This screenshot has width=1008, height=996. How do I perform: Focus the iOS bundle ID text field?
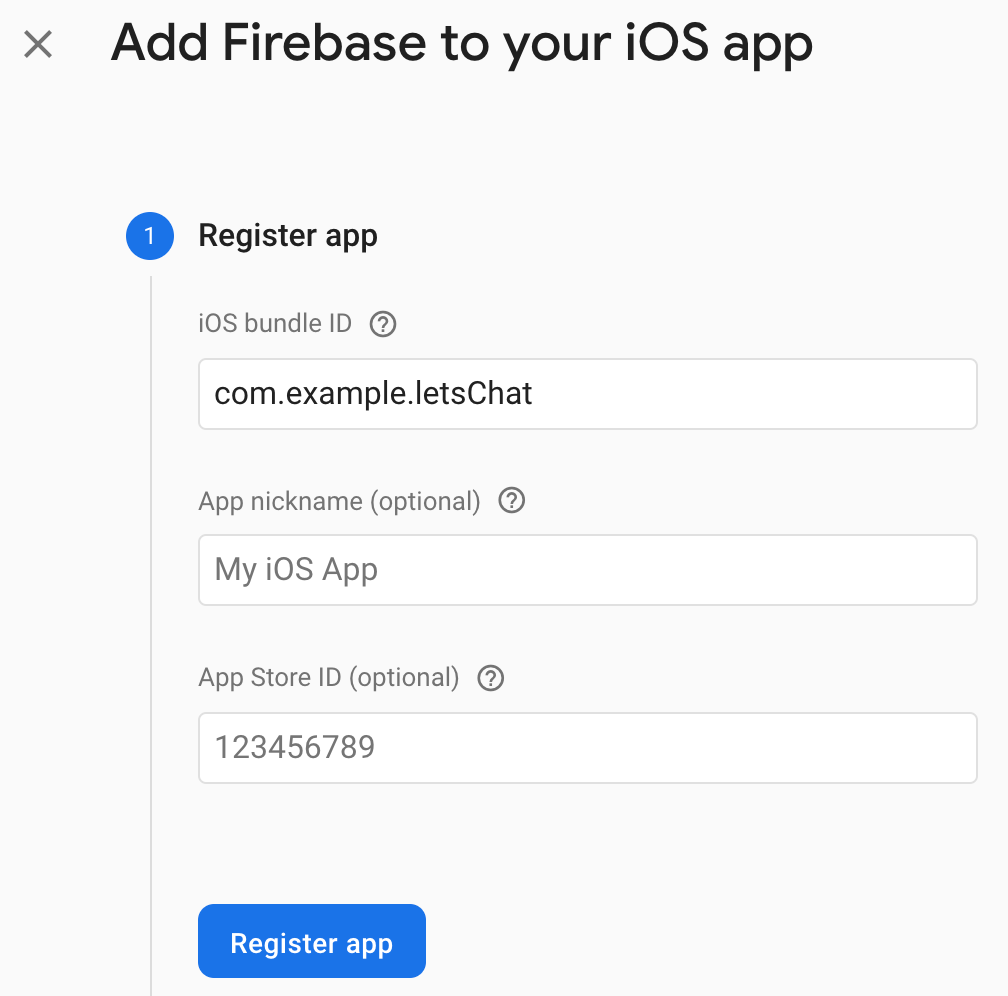pyautogui.click(x=588, y=394)
